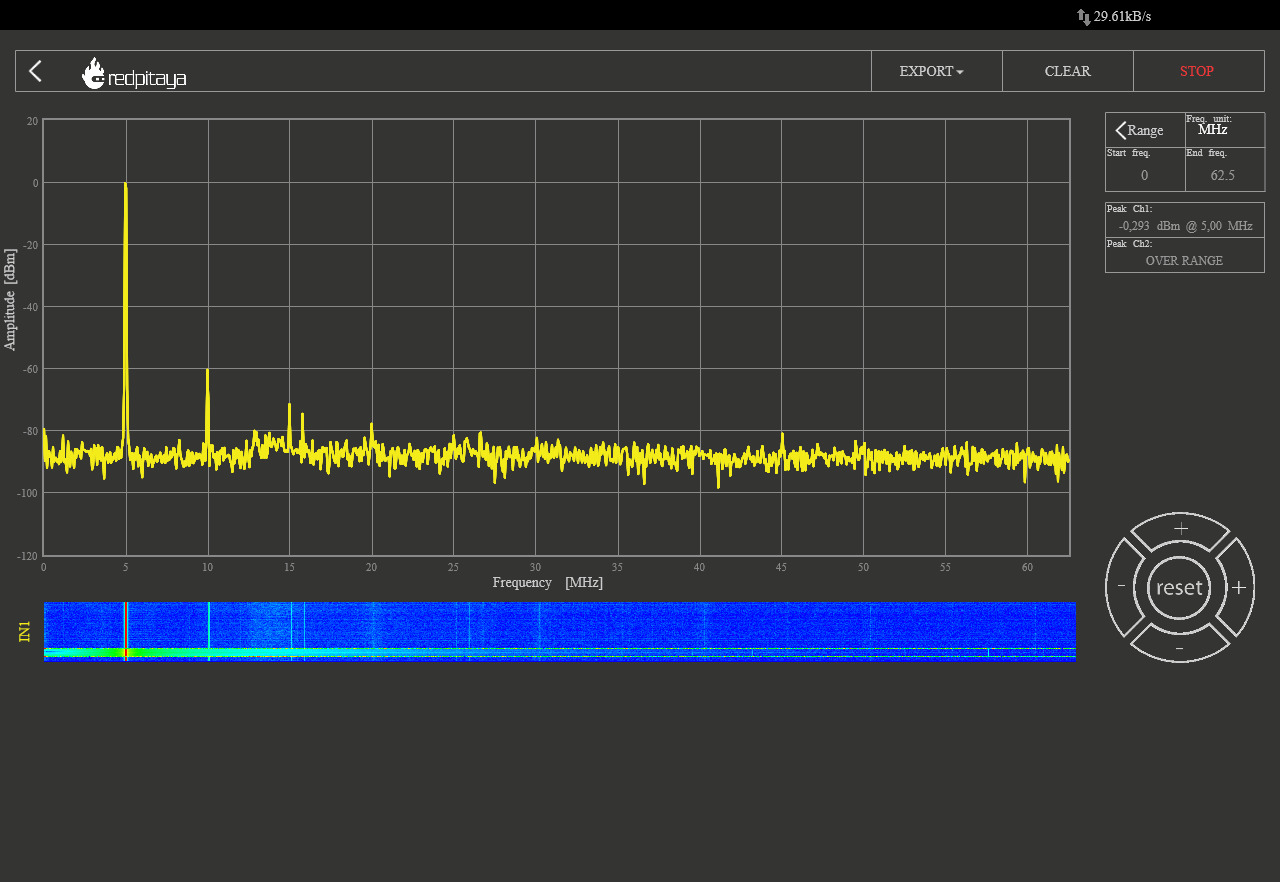Click the IN1 waterfall spectrogram
1280x882 pixels.
[x=559, y=631]
